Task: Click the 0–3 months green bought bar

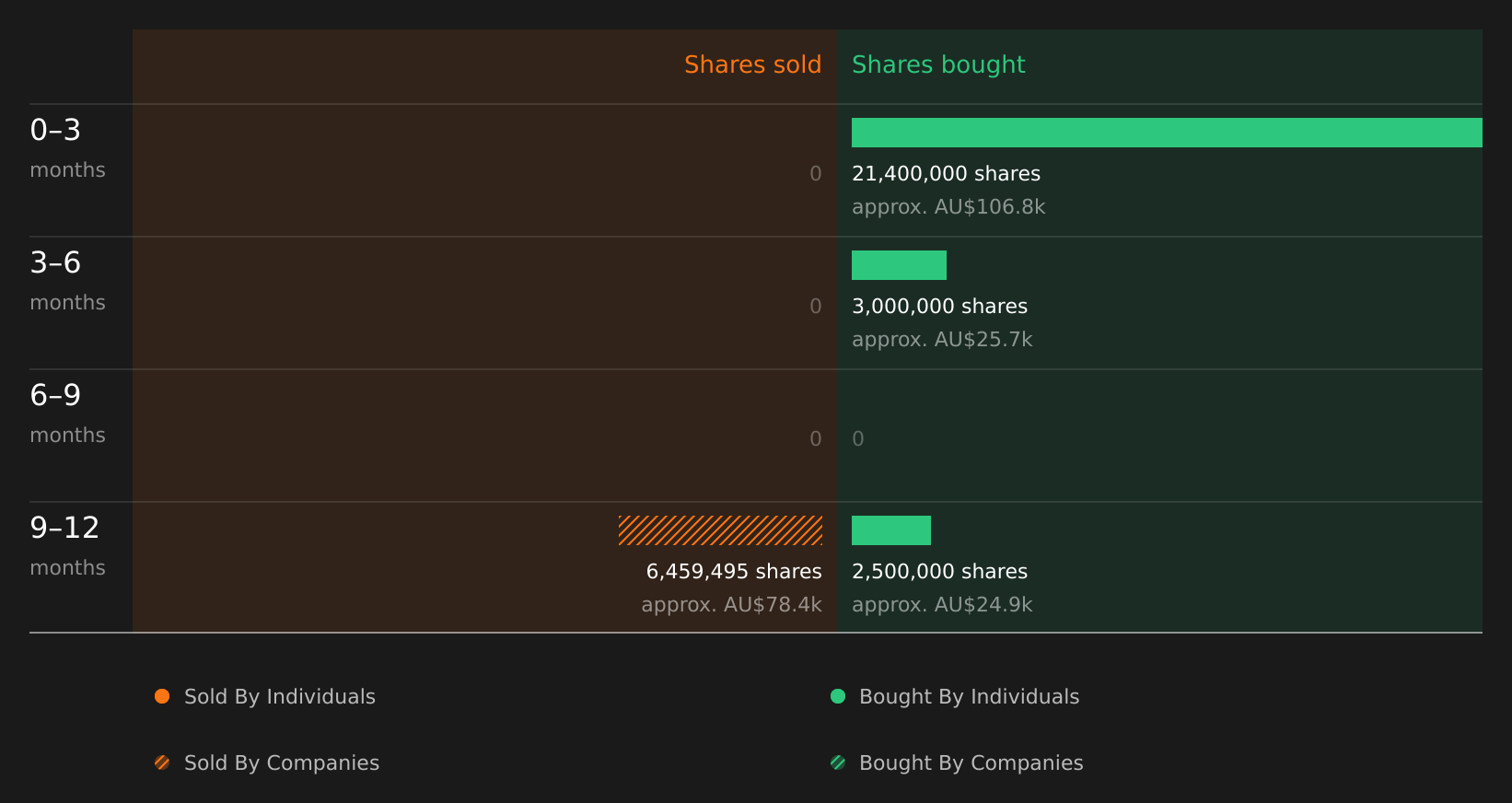Action: (1167, 133)
